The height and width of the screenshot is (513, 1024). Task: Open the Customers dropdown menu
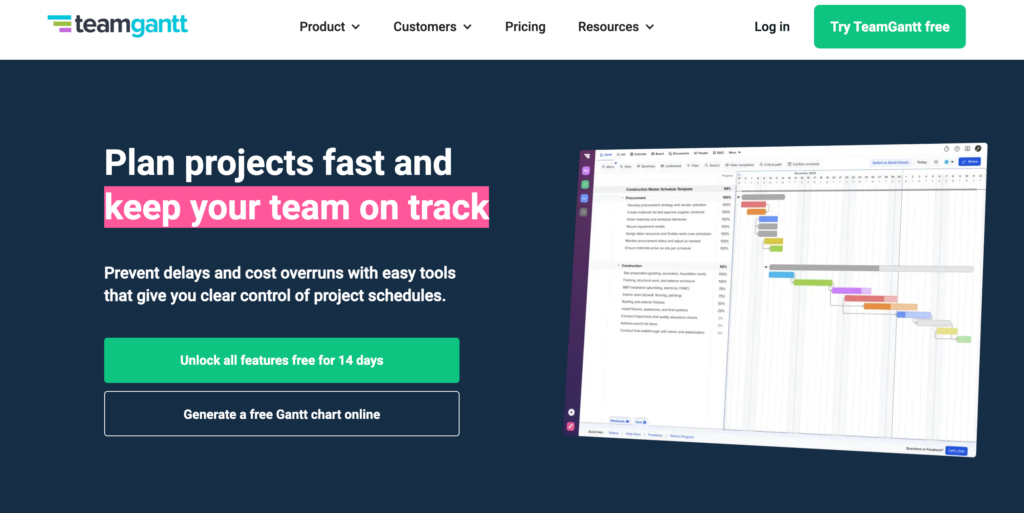[x=433, y=27]
